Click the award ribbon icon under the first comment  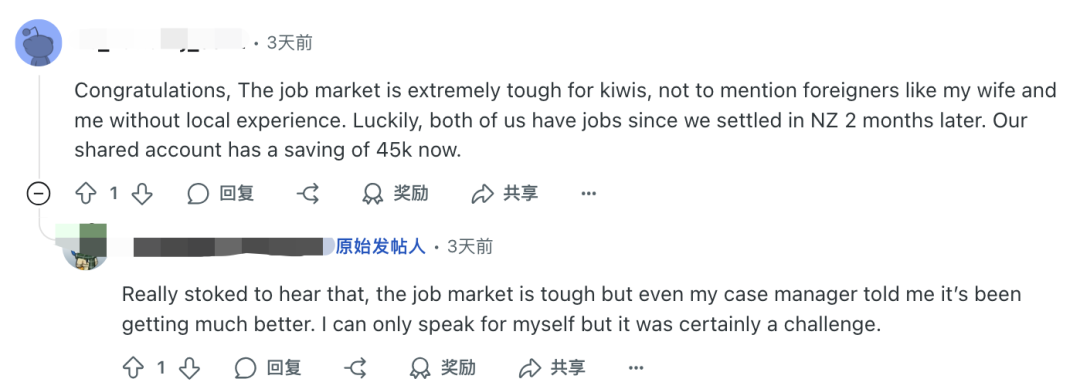click(x=373, y=194)
